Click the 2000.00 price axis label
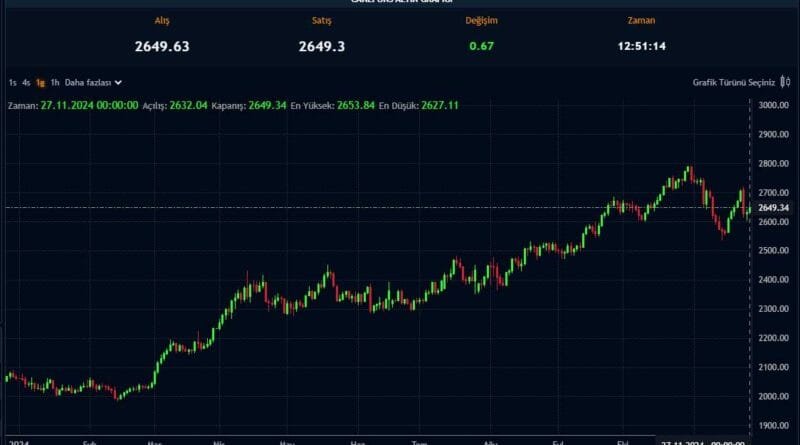800x445 pixels. coord(773,396)
